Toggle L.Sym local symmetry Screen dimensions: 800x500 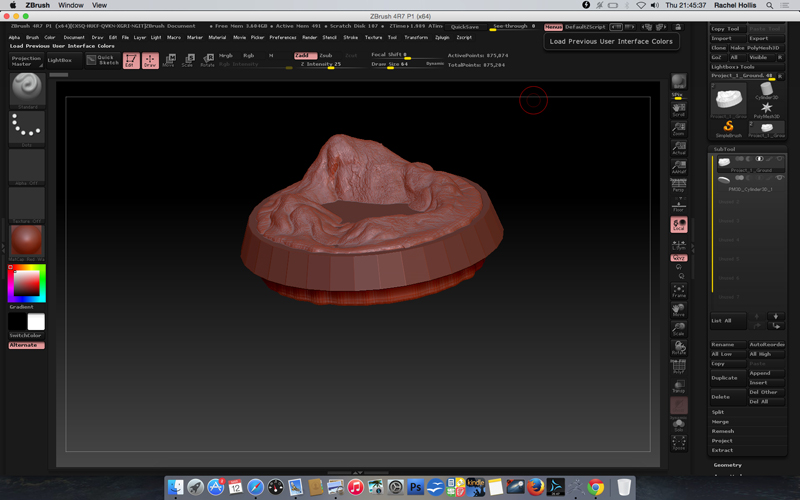679,245
